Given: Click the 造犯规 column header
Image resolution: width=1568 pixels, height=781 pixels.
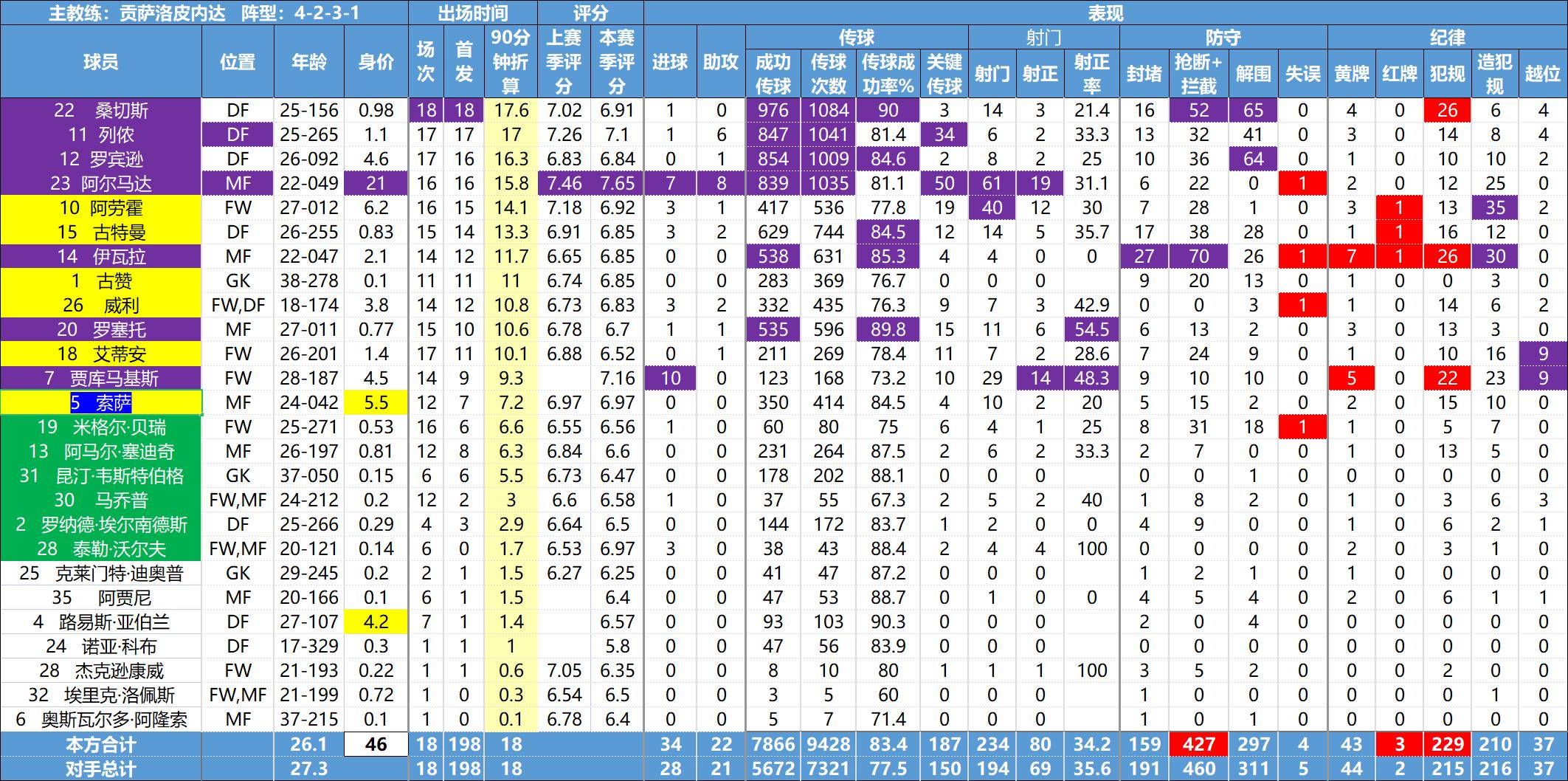Looking at the screenshot, I should coord(1495,74).
